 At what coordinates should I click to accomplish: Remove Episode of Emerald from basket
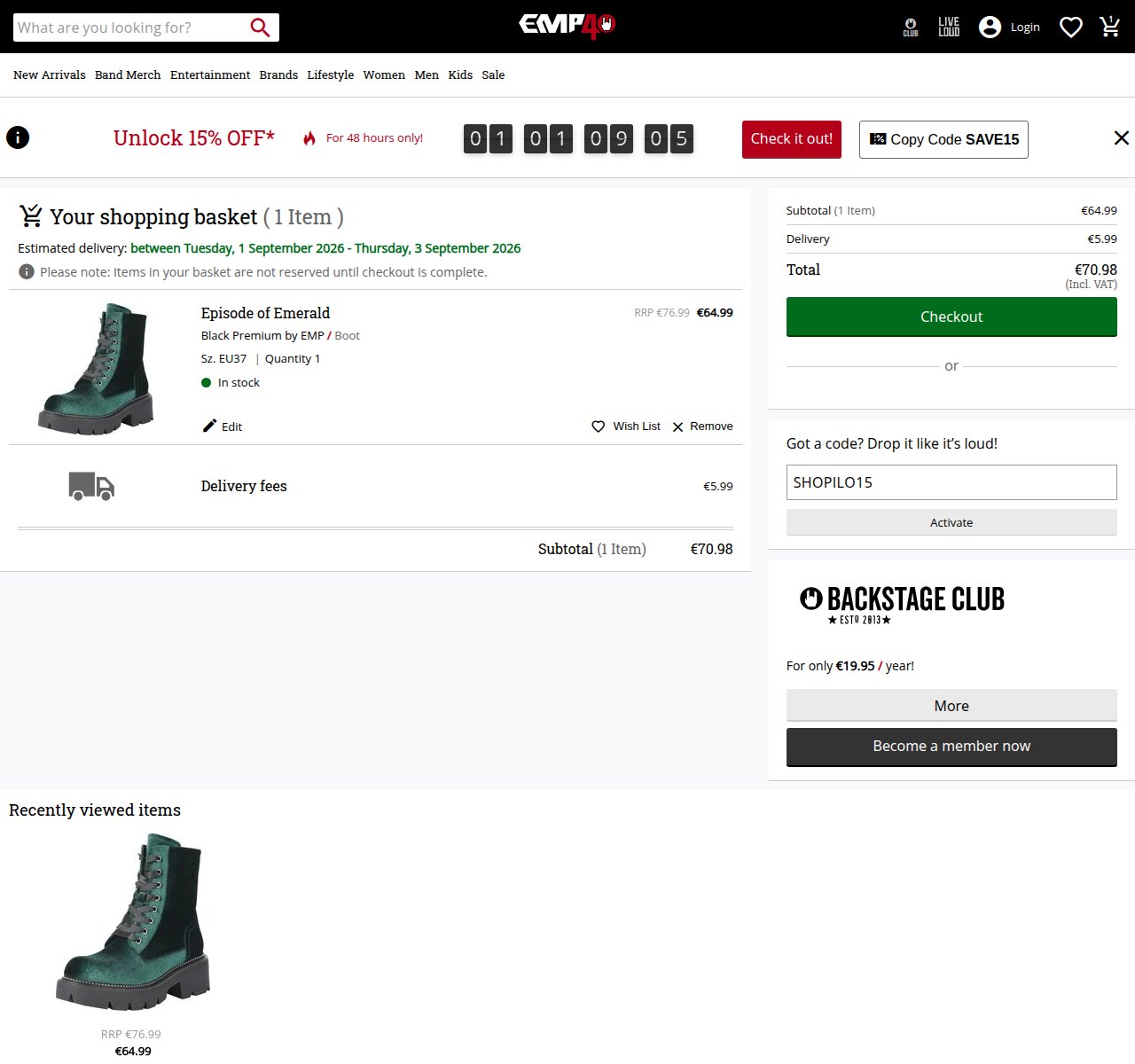702,426
